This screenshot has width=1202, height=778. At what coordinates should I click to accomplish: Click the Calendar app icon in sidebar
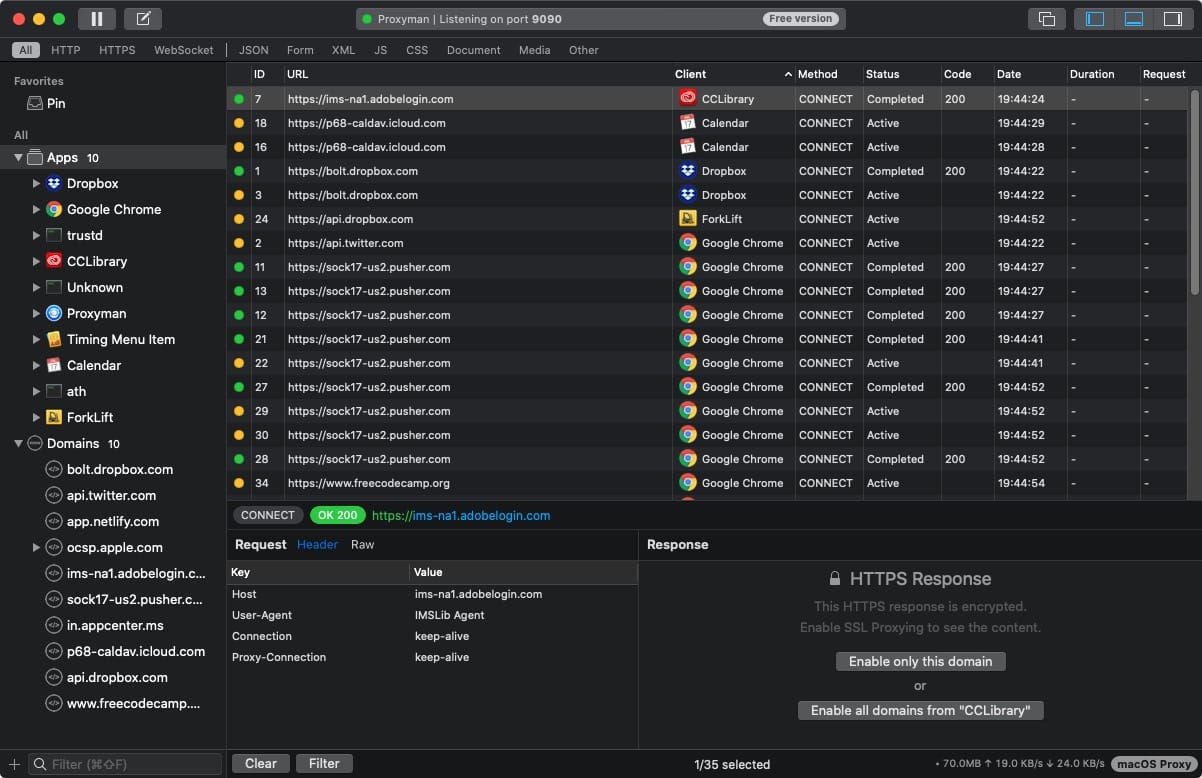click(54, 365)
